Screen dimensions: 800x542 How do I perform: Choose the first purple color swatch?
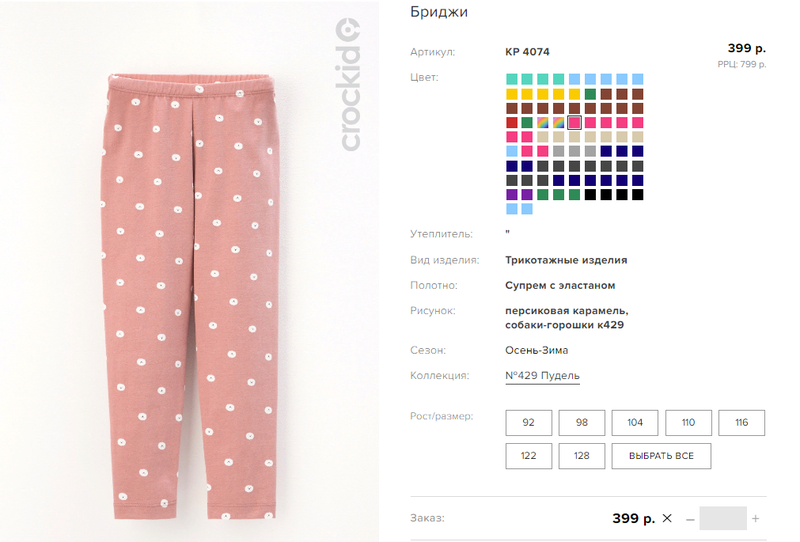click(x=512, y=194)
